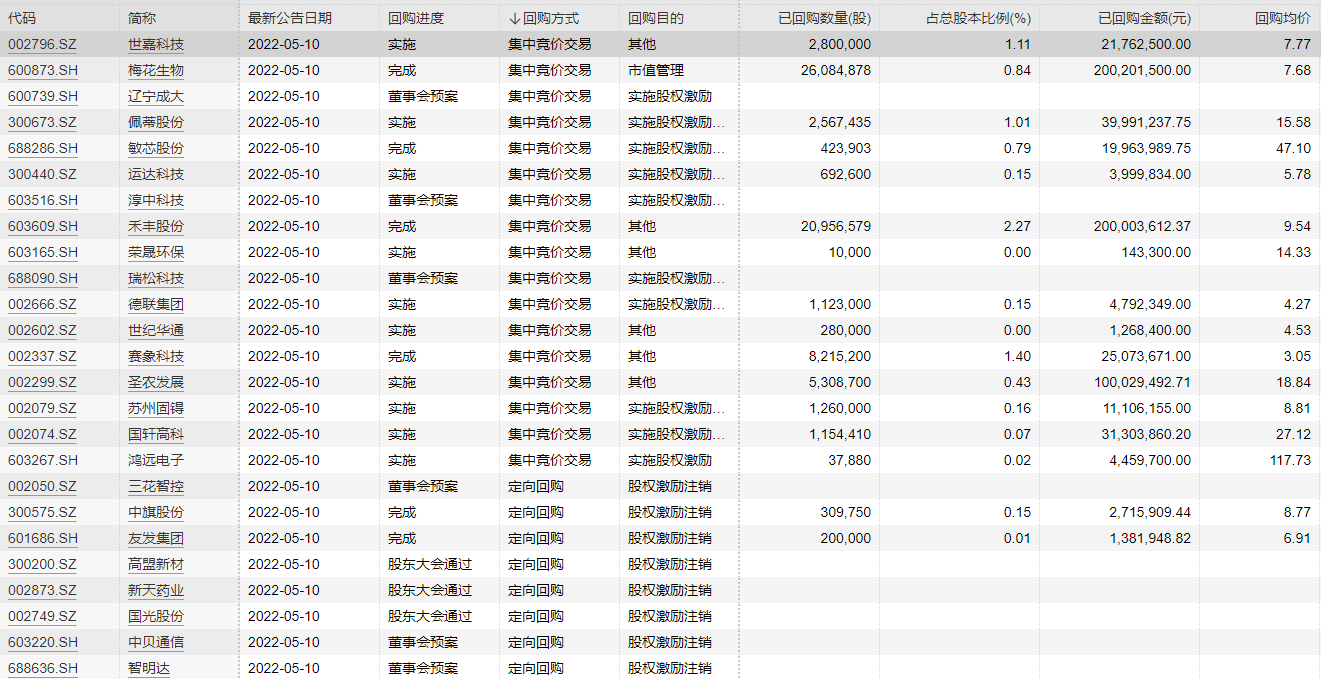Screen dimensions: 1321x679
Task: Click average price 47.10
Action: [1293, 148]
